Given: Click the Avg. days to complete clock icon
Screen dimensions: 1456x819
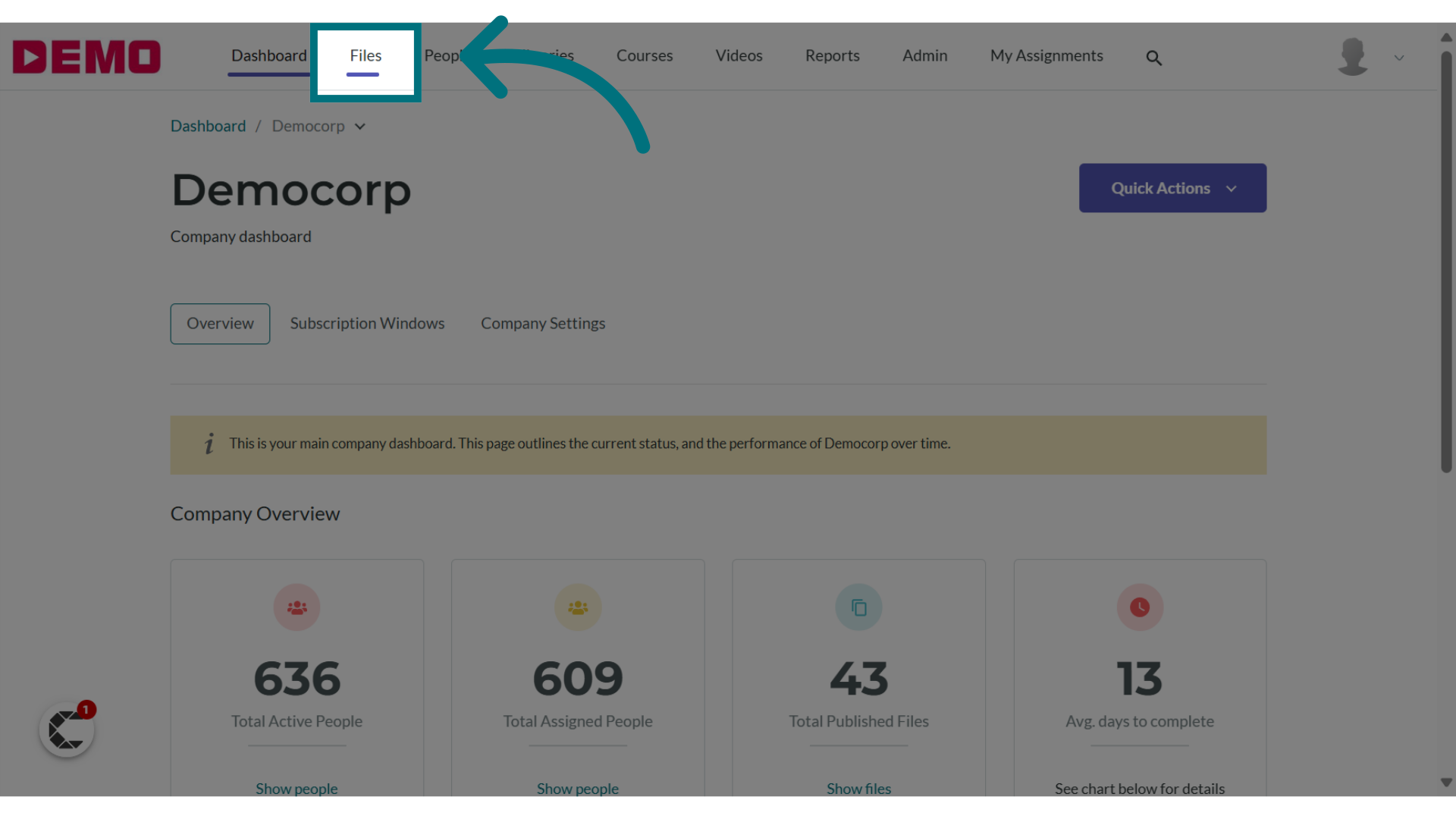Looking at the screenshot, I should pyautogui.click(x=1140, y=607).
